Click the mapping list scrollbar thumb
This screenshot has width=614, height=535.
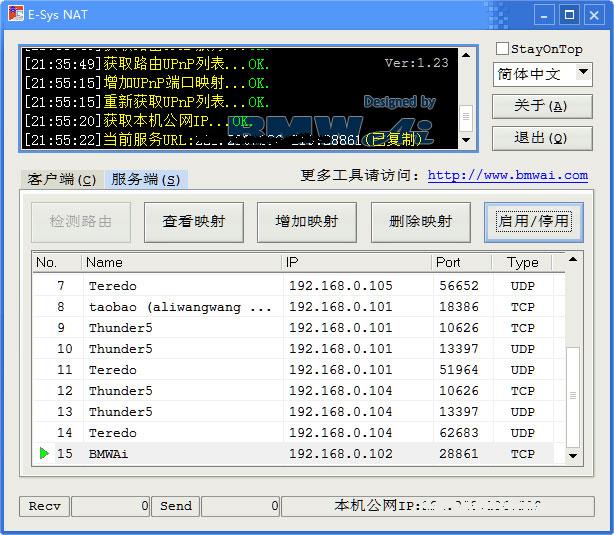click(x=573, y=396)
